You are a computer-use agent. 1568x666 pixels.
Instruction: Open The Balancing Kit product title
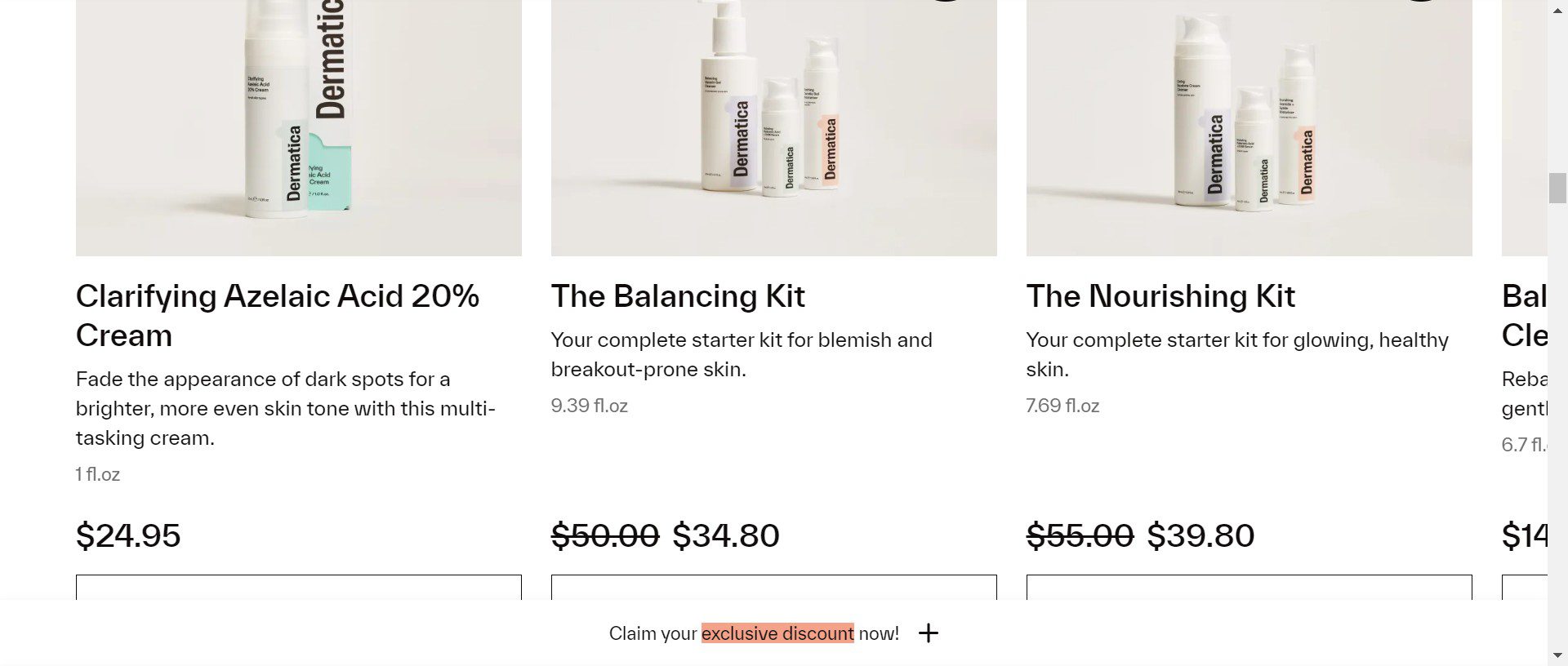coord(678,296)
